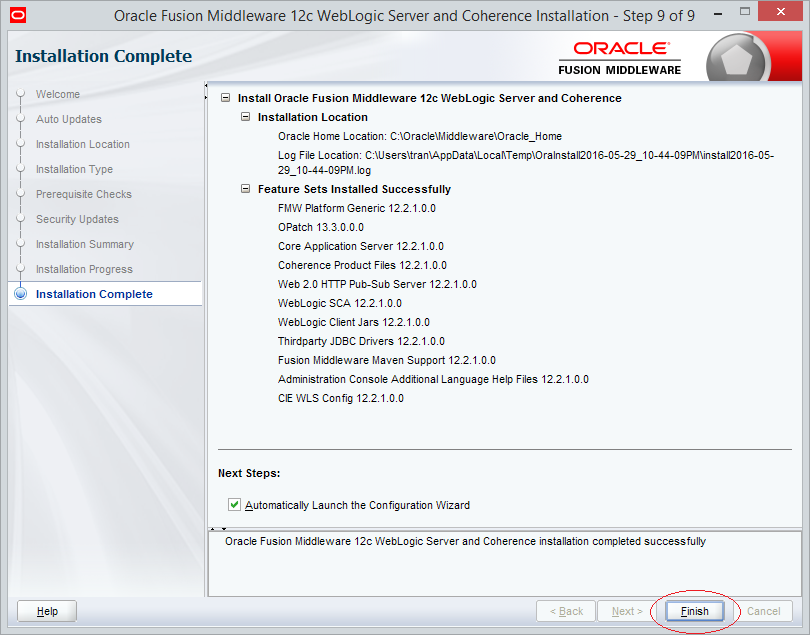810x635 pixels.
Task: Click the Installation Complete page heading
Action: click(103, 56)
